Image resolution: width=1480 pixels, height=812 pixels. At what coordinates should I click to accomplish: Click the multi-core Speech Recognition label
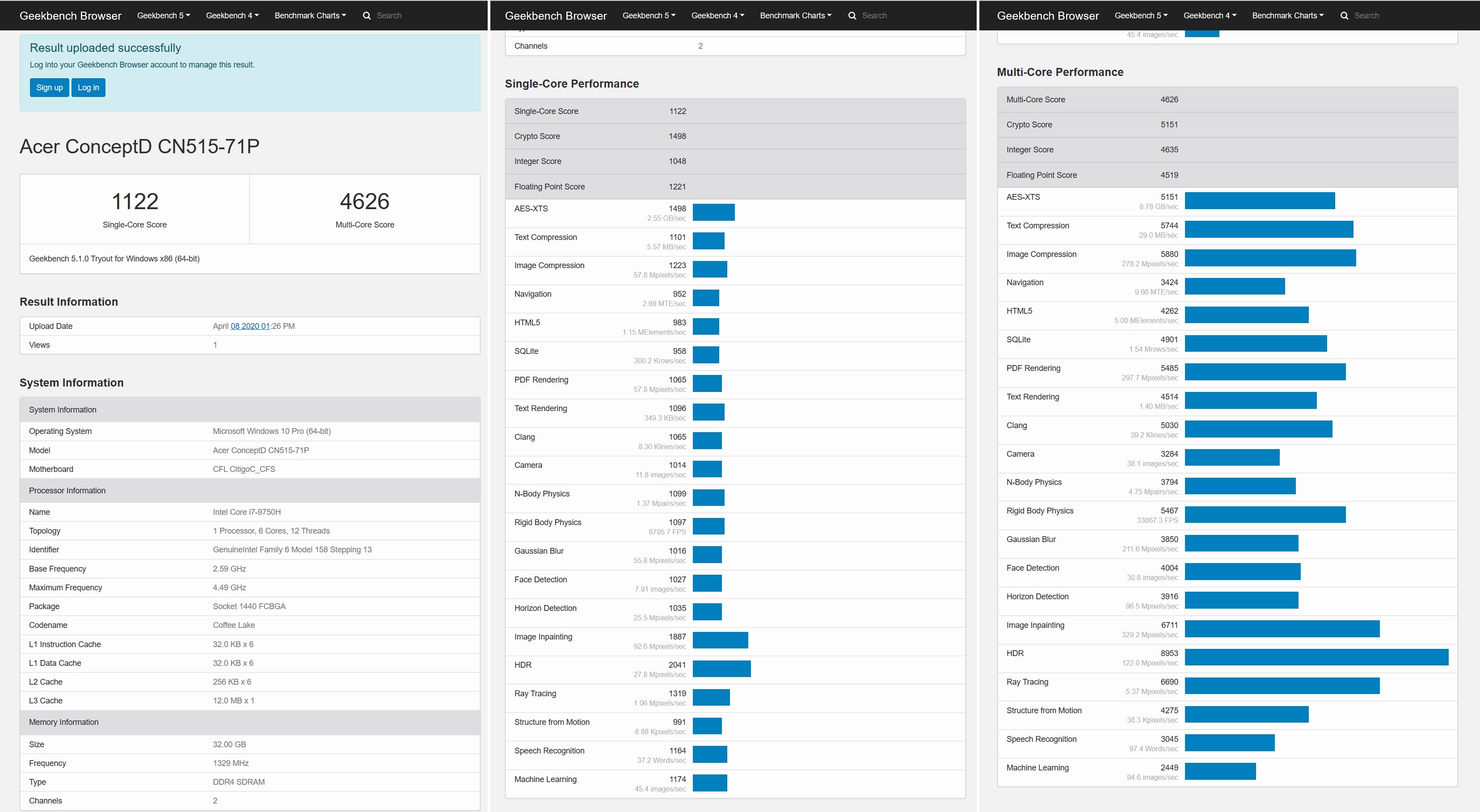(x=1041, y=739)
